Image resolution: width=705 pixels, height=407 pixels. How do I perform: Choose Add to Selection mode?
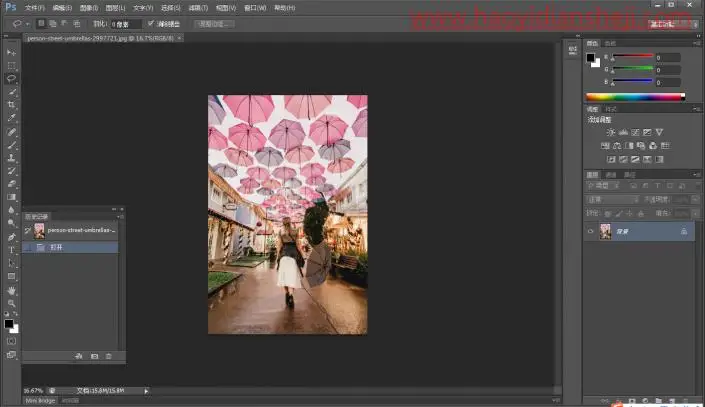click(53, 23)
